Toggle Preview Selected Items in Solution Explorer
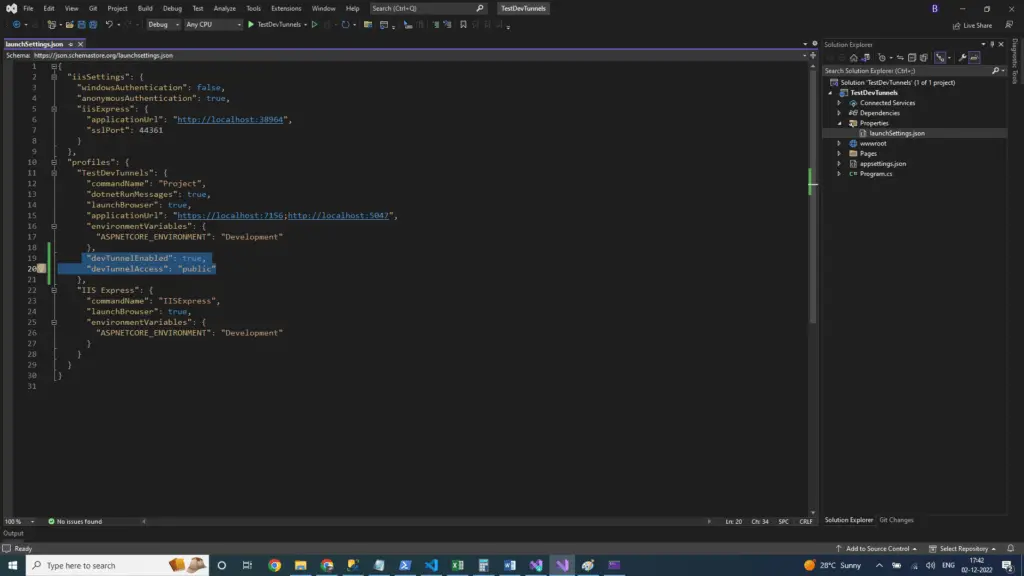 click(x=974, y=57)
